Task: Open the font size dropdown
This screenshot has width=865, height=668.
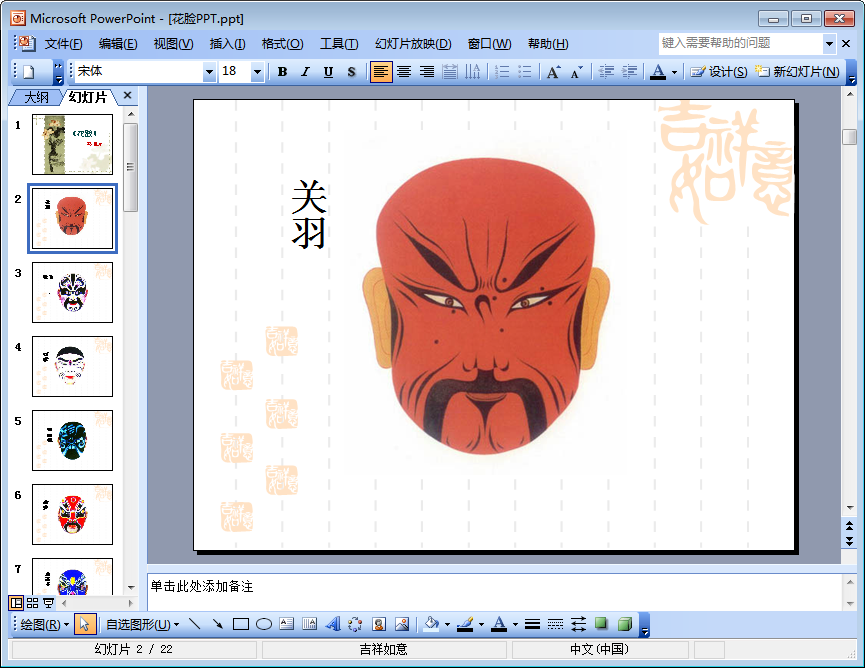Action: [x=257, y=72]
